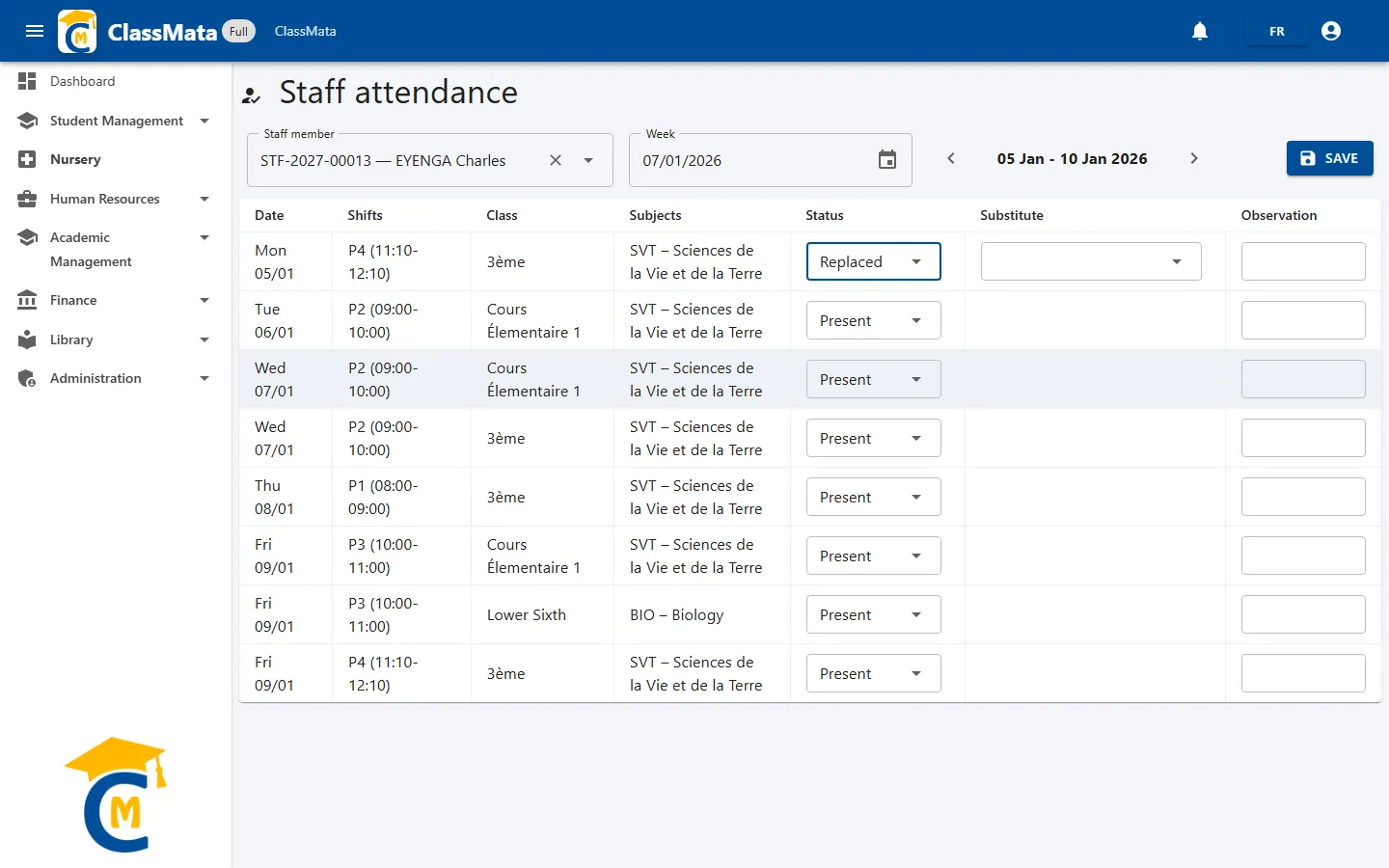
Task: Open the Staff member dropdown arrow
Action: coord(588,160)
